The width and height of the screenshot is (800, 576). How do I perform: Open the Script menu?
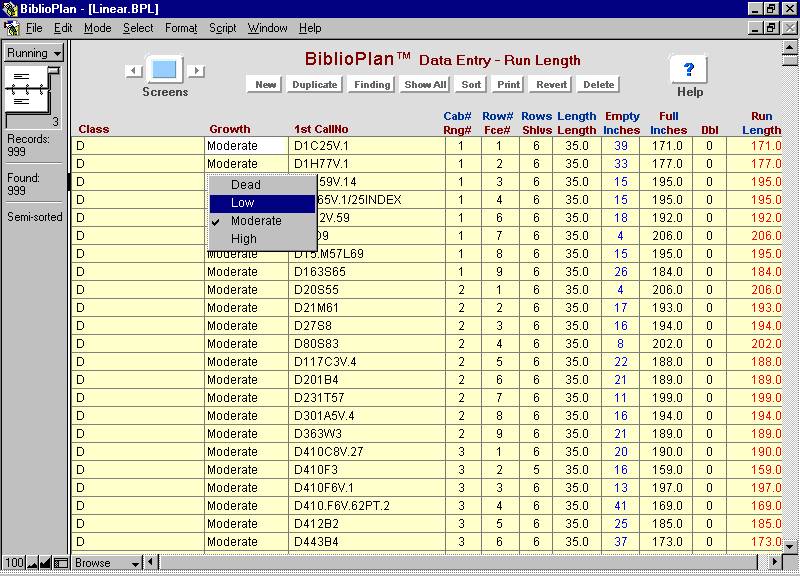tap(222, 28)
